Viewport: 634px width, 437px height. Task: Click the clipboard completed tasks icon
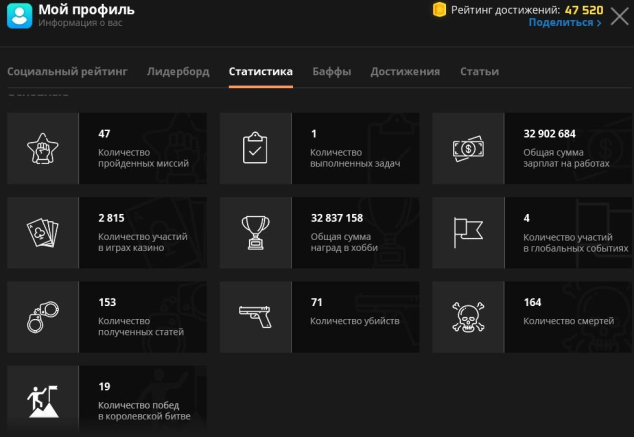(x=255, y=148)
